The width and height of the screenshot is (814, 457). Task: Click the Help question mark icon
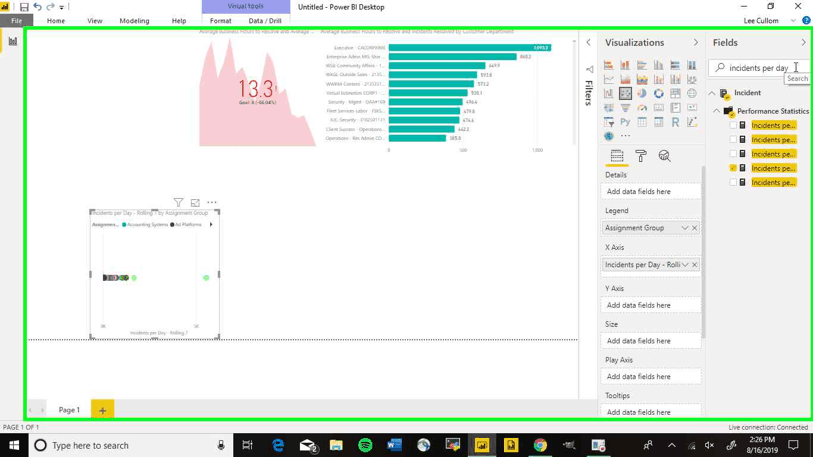pos(806,21)
